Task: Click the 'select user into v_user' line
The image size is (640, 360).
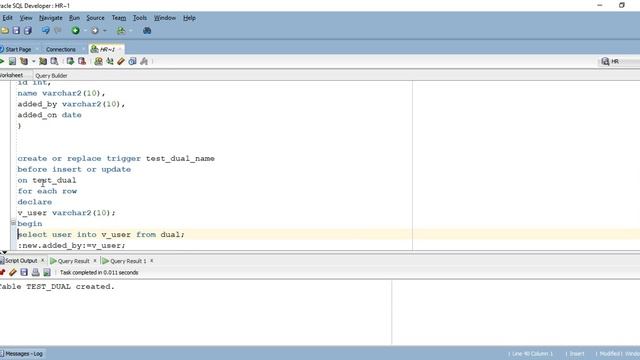Action: [x=101, y=234]
